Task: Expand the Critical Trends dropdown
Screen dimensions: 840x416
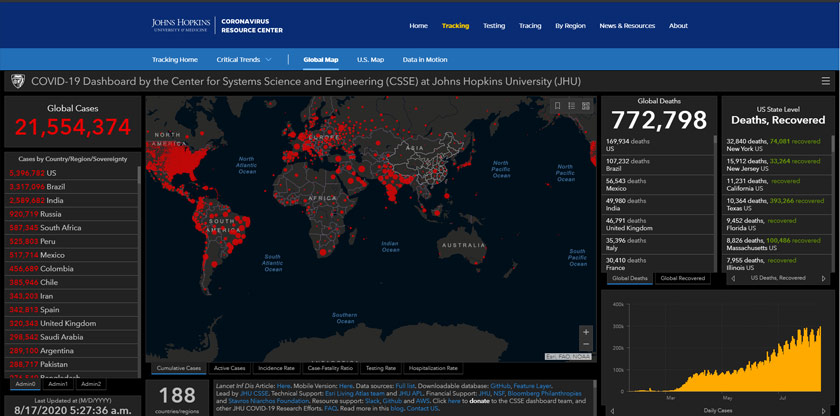Action: coord(244,59)
